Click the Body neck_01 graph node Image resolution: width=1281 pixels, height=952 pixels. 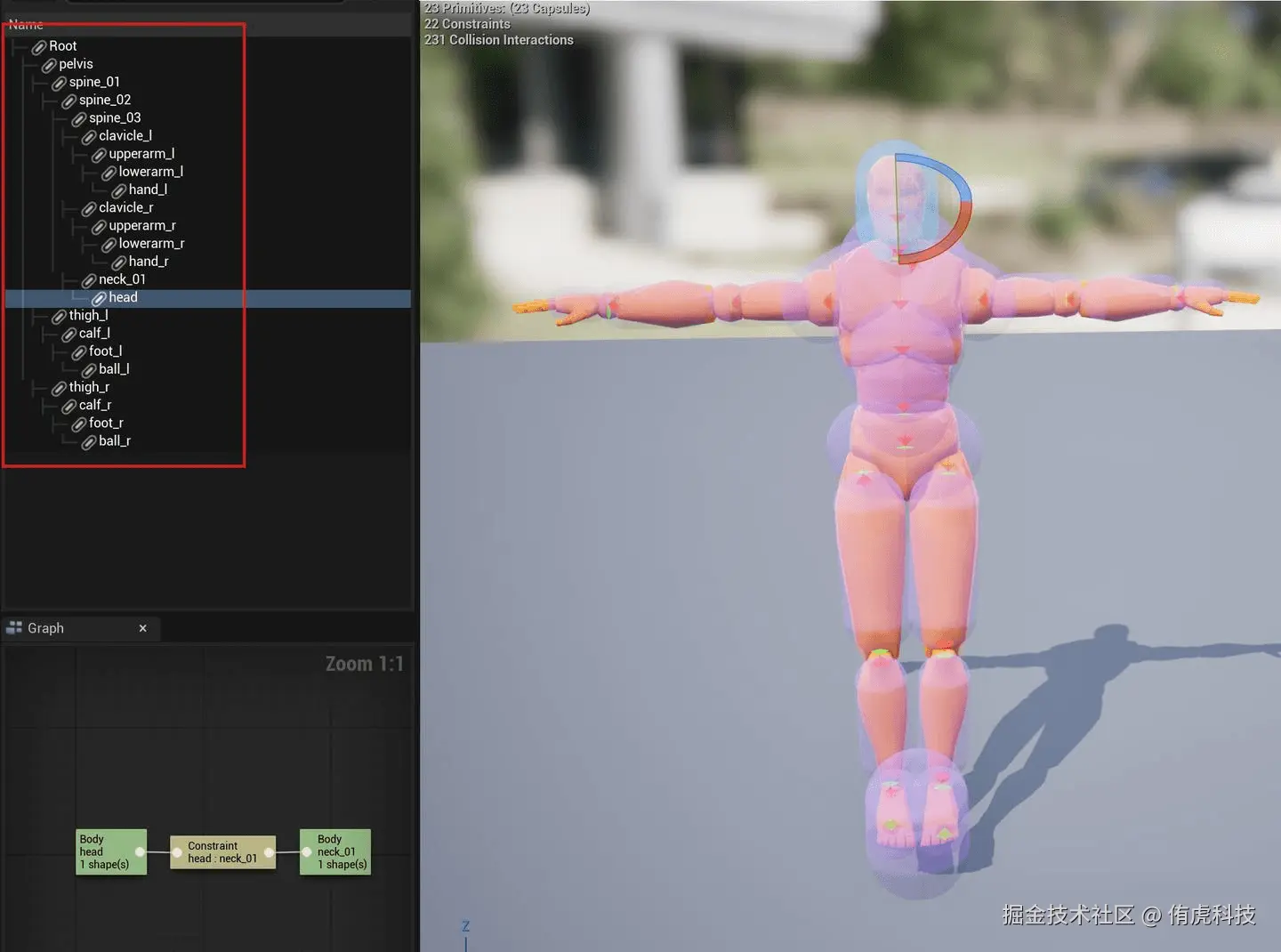click(335, 852)
